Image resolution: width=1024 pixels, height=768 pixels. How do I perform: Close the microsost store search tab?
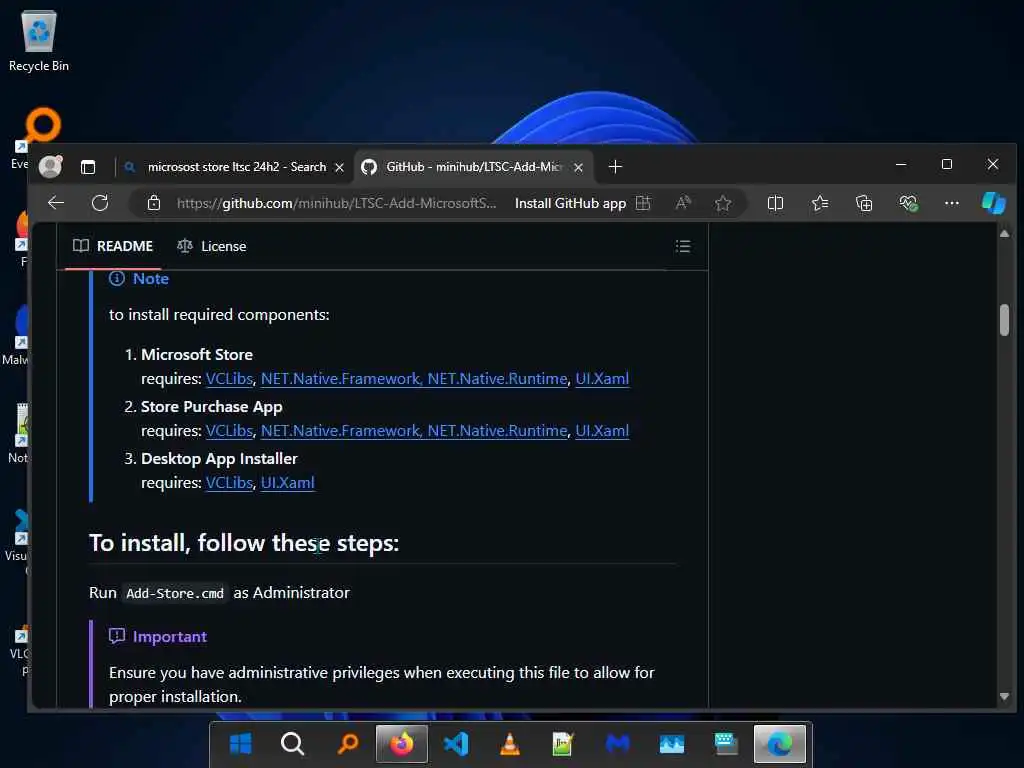tap(340, 167)
